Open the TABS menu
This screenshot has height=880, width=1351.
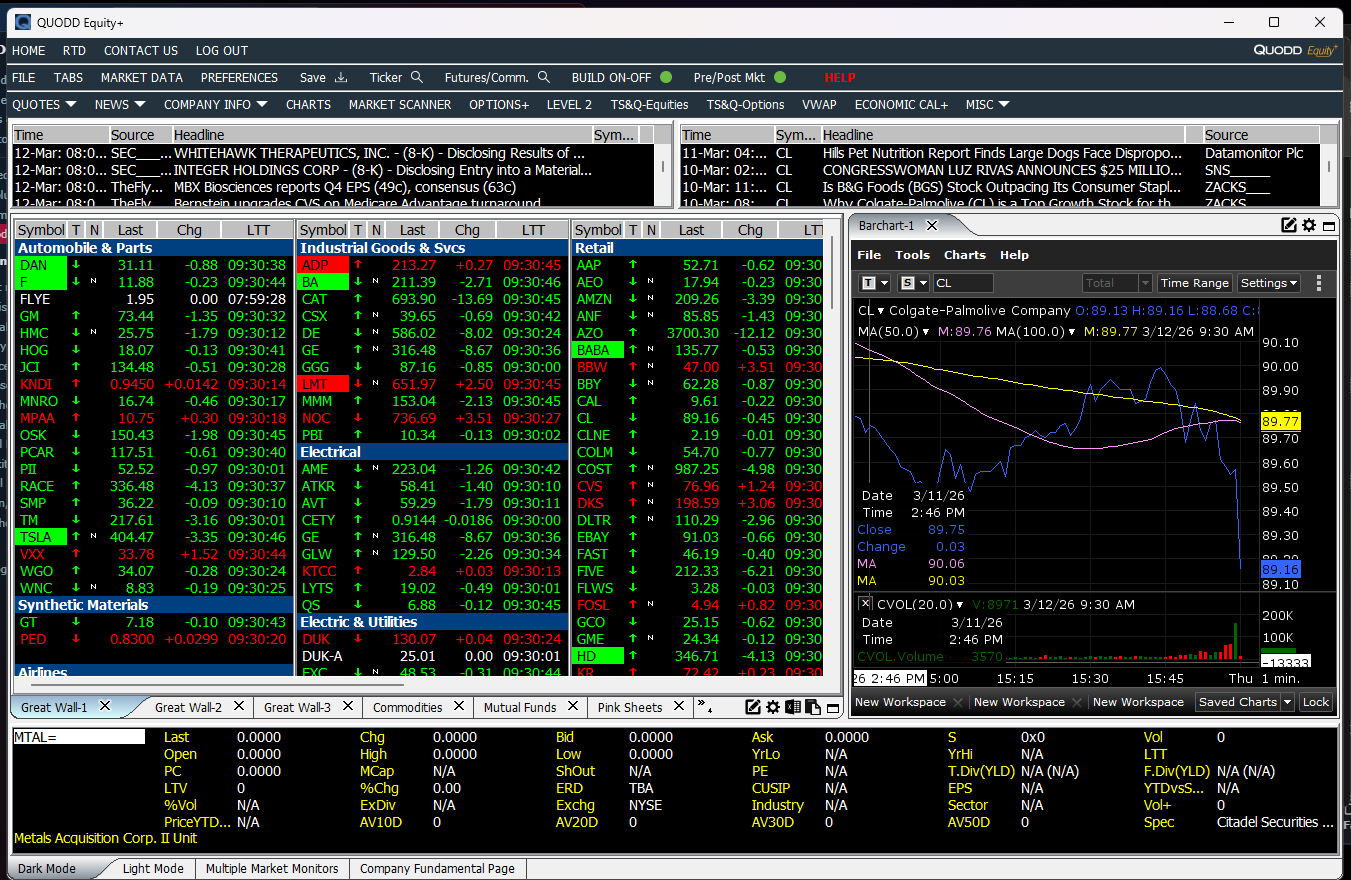(68, 78)
